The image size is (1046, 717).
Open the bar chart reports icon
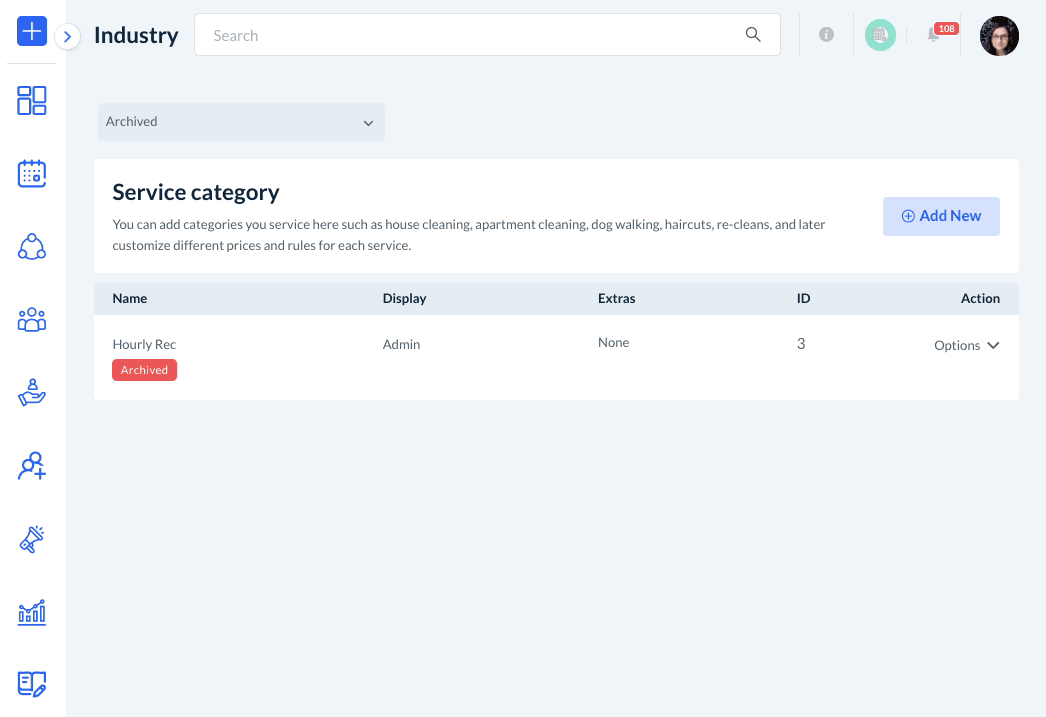click(x=32, y=612)
